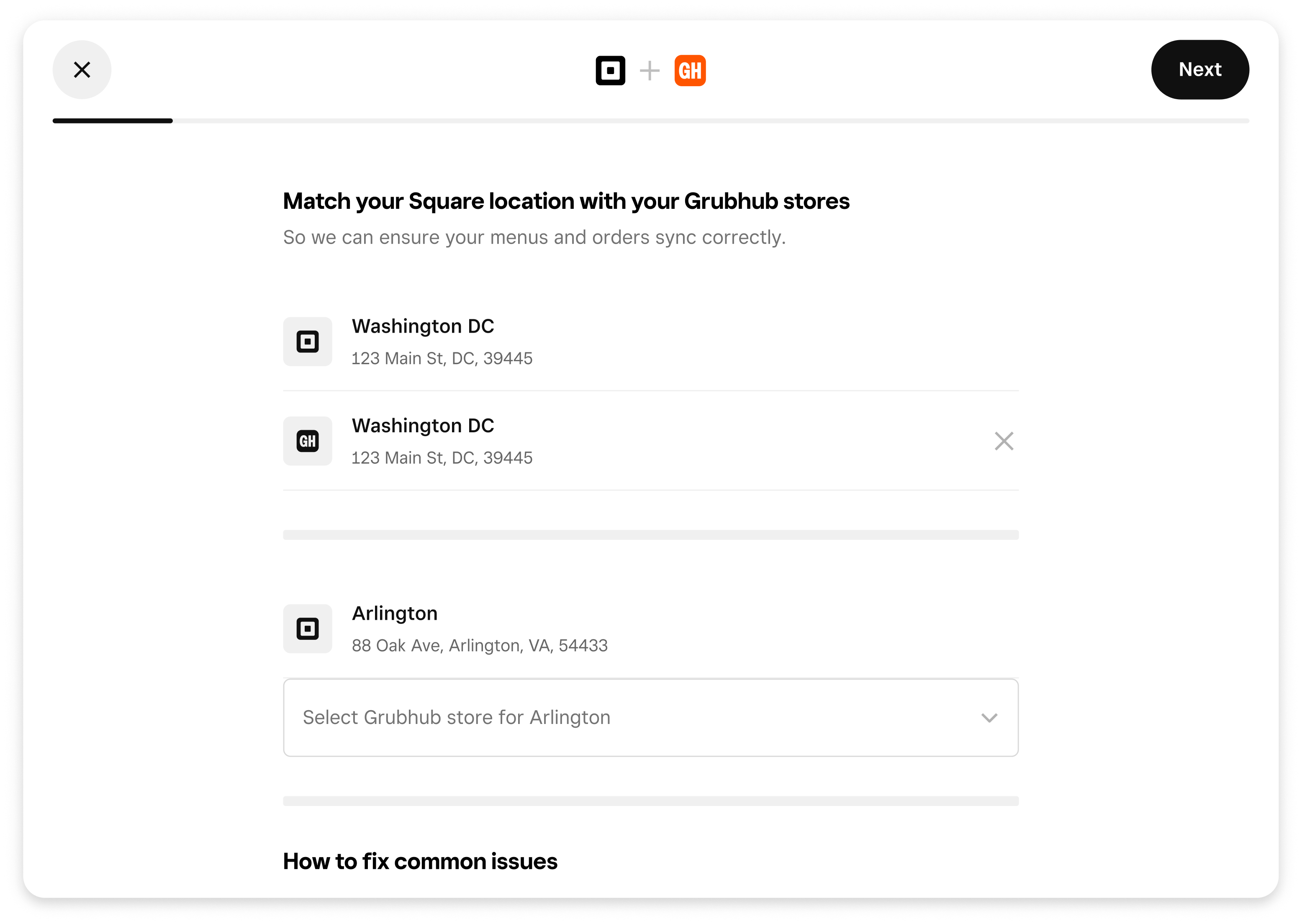The width and height of the screenshot is (1302, 924).
Task: Click Square icon beside Arlington location
Action: [307, 629]
